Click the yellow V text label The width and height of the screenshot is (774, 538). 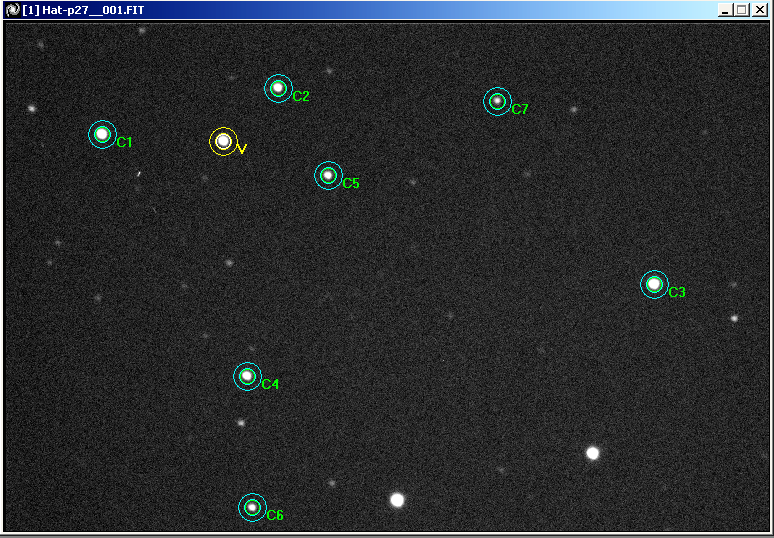tap(242, 149)
